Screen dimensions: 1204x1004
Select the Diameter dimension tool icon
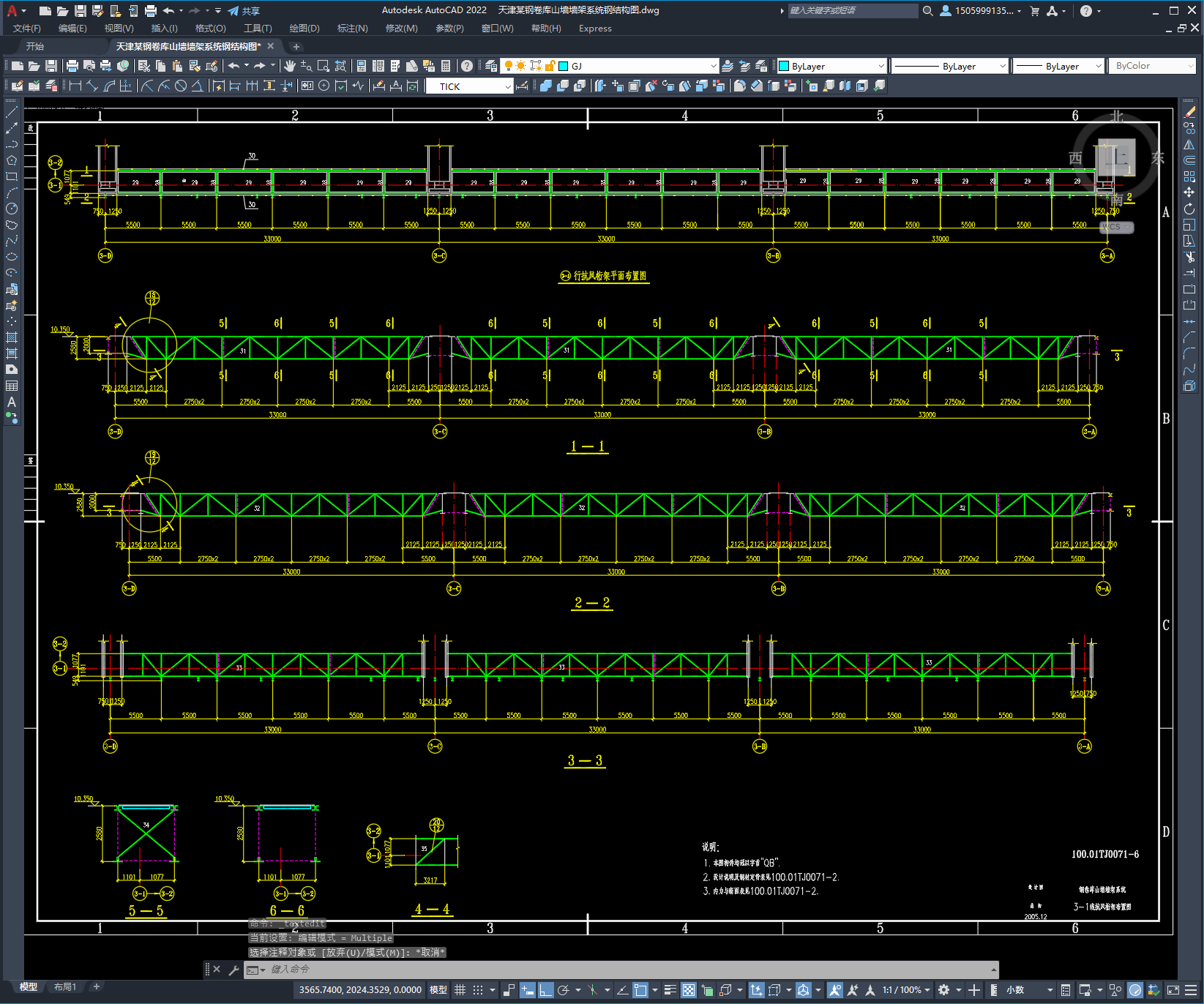(x=181, y=86)
